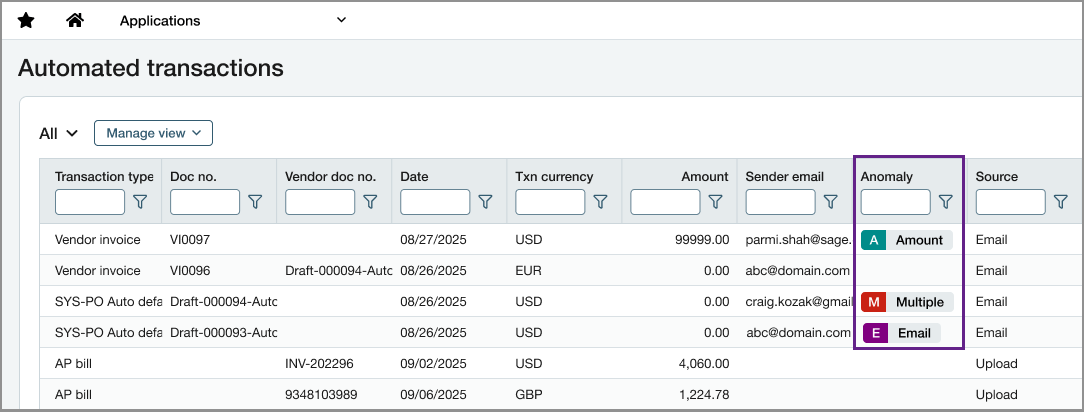Select the purple Email anomaly tag
The image size is (1084, 412).
[x=901, y=333]
